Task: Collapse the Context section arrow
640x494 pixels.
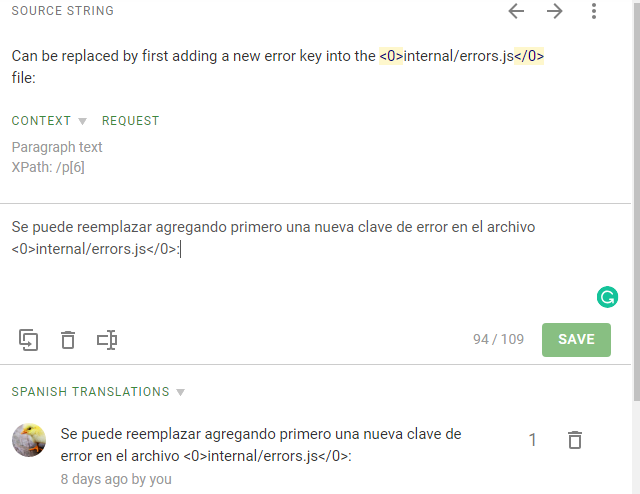Action: [83, 121]
